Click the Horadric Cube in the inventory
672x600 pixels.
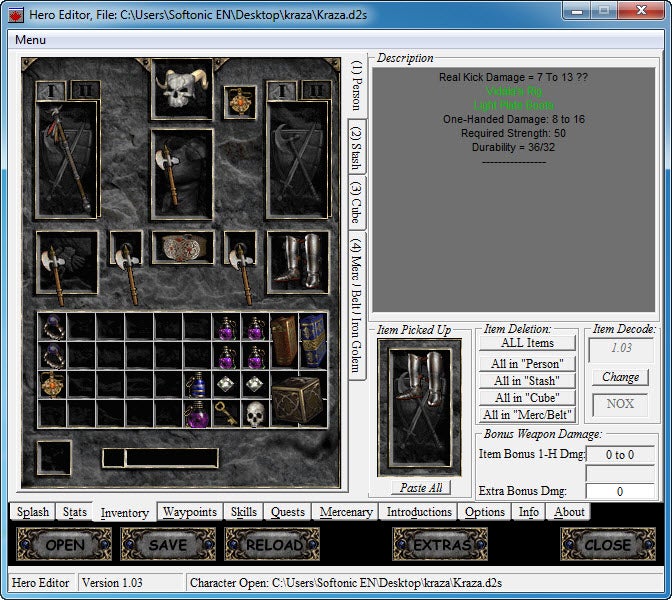[299, 399]
